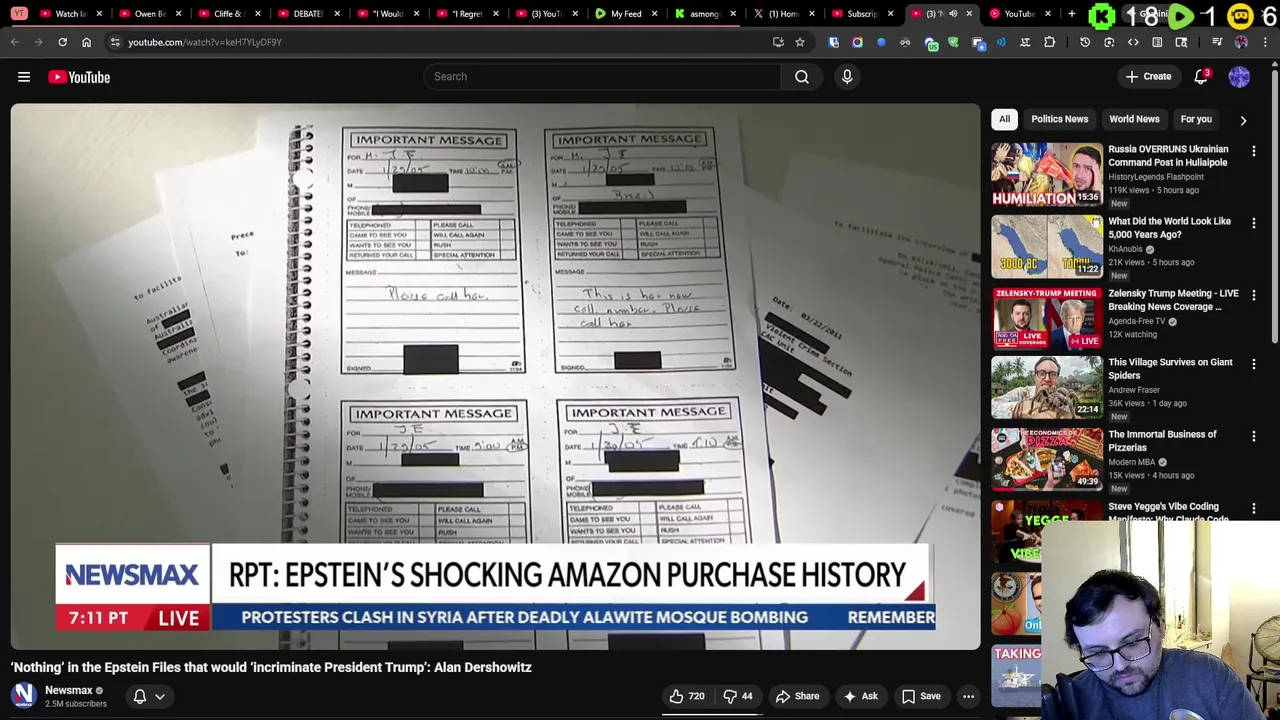Open the Create menu
This screenshot has width=1280, height=720.
click(x=1148, y=76)
